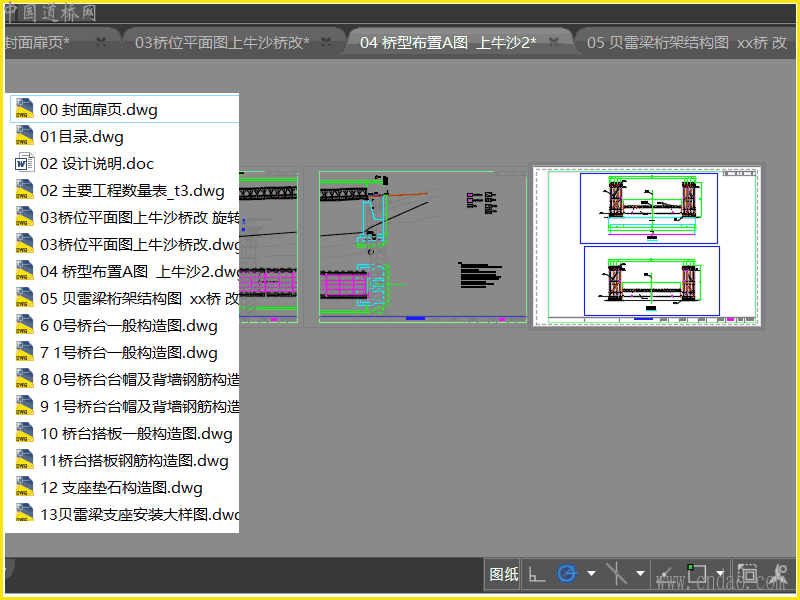Toggle 2D object snap icon
800x600 pixels.
697,574
